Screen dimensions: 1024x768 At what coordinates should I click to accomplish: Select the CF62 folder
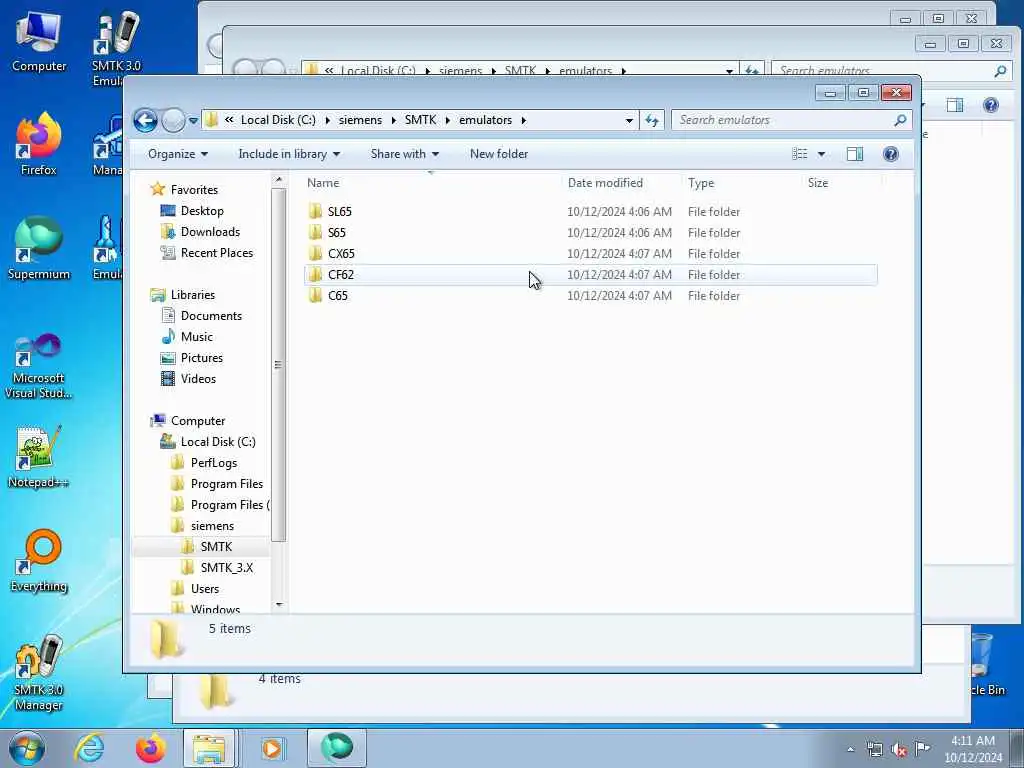click(591, 274)
